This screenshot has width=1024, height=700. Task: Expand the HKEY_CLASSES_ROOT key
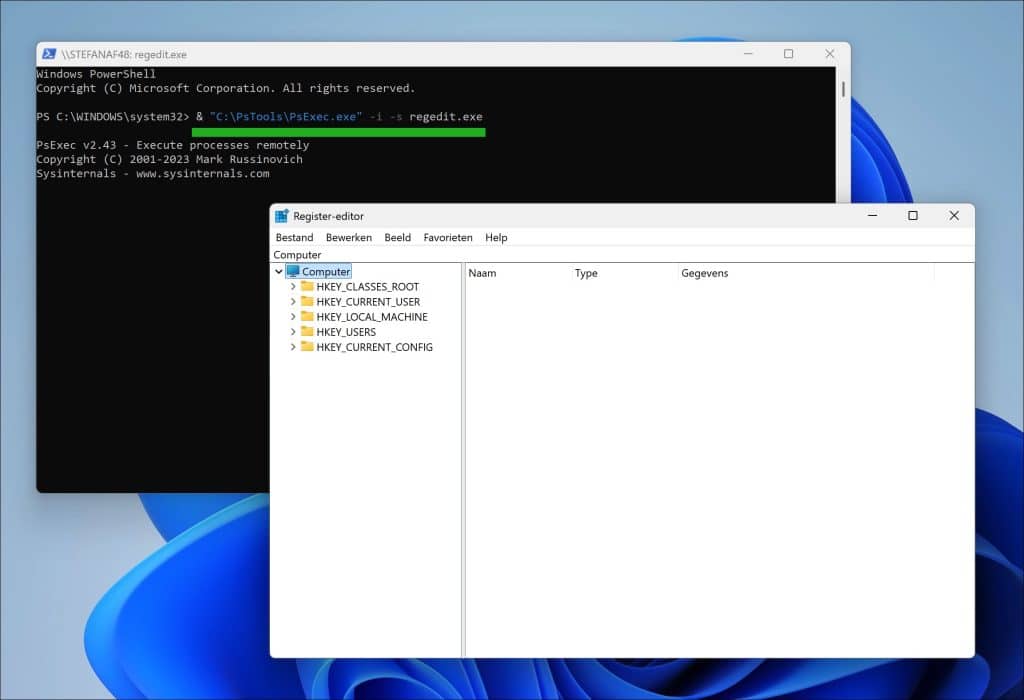point(293,287)
